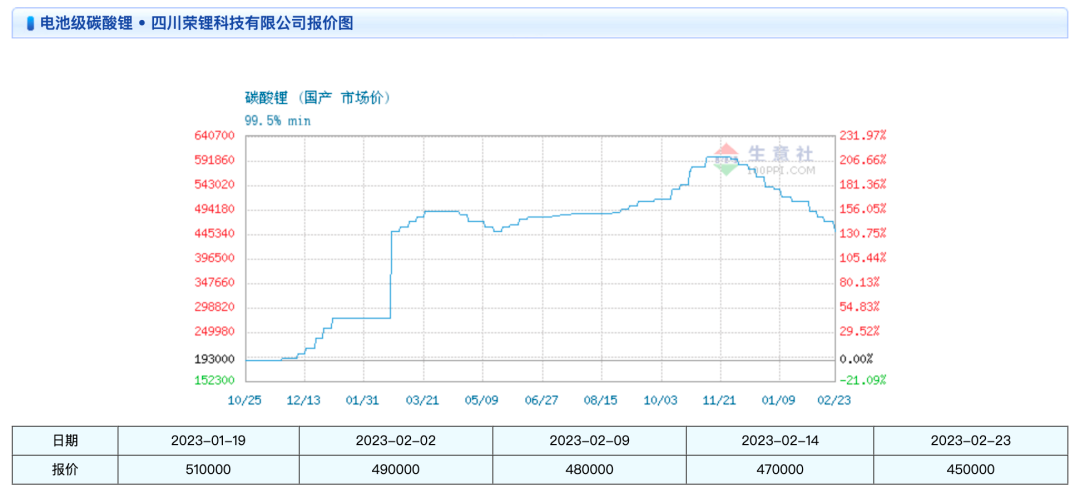The height and width of the screenshot is (493, 1080).
Task: Click the 2023-02-09 date cell
Action: (x=590, y=440)
